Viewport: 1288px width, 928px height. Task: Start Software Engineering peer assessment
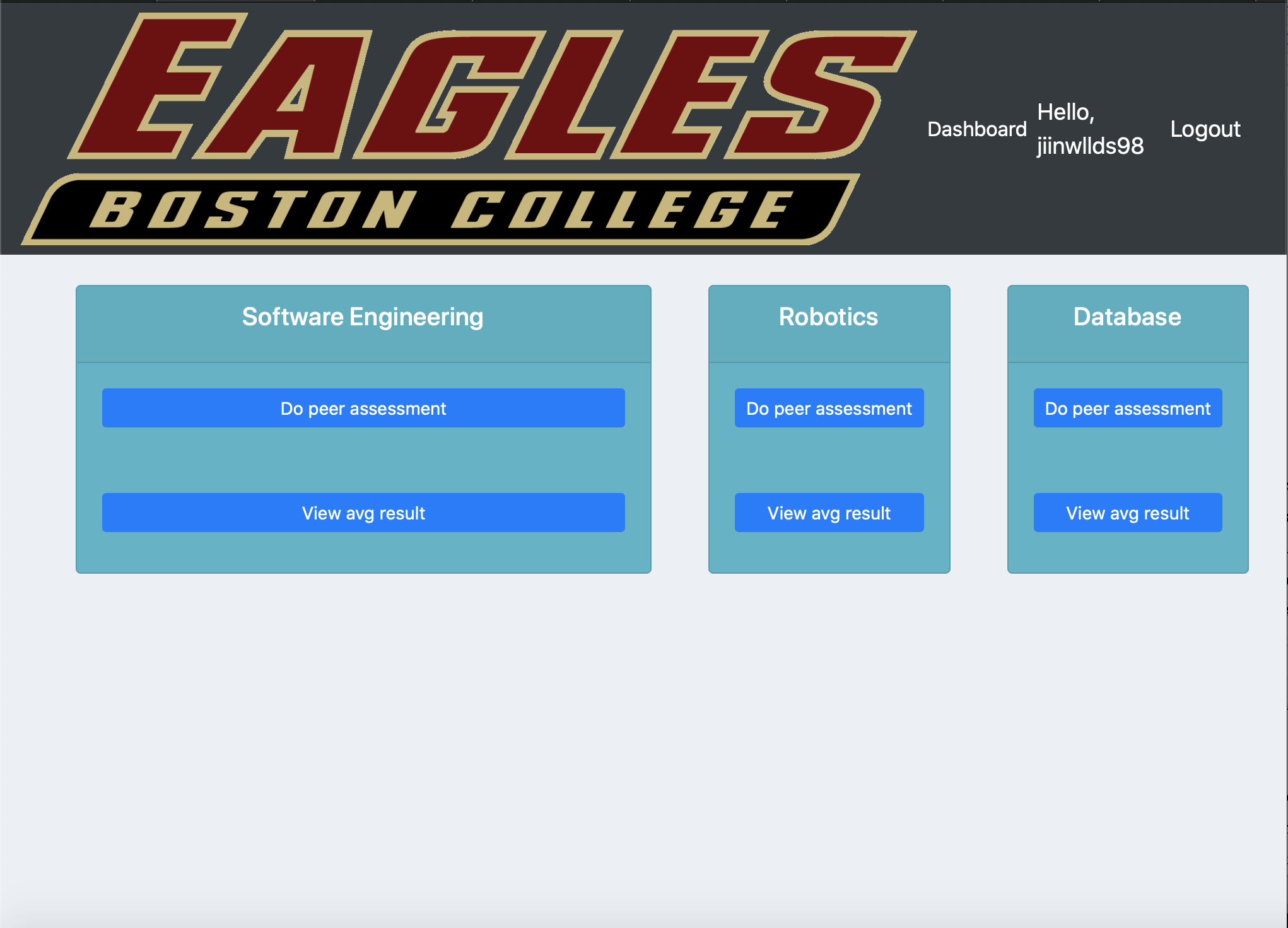pyautogui.click(x=363, y=409)
